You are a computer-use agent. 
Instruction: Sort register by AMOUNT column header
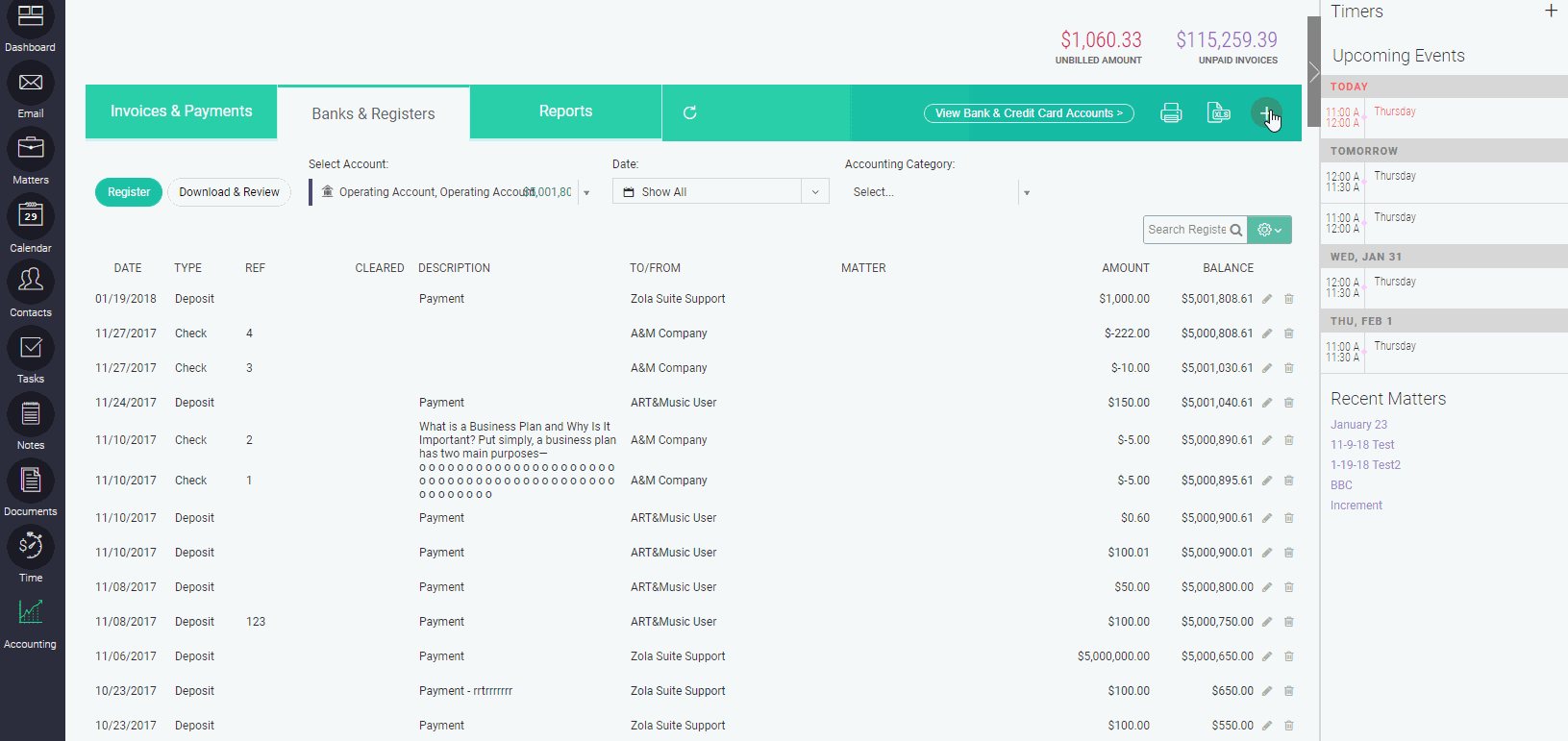(x=1126, y=268)
